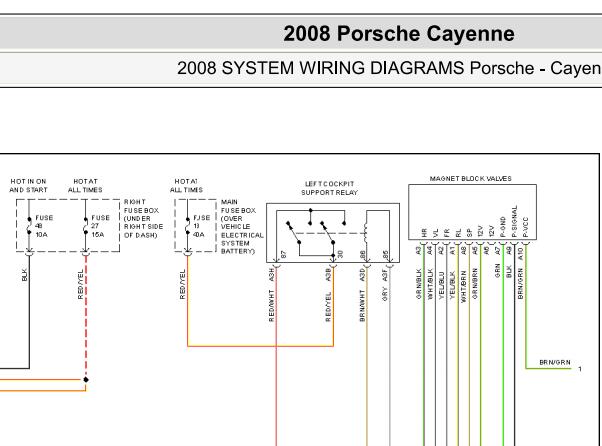Image resolution: width=602 pixels, height=446 pixels.
Task: Click the 'MAIN FUSE BOX' description text
Action: click(x=242, y=226)
